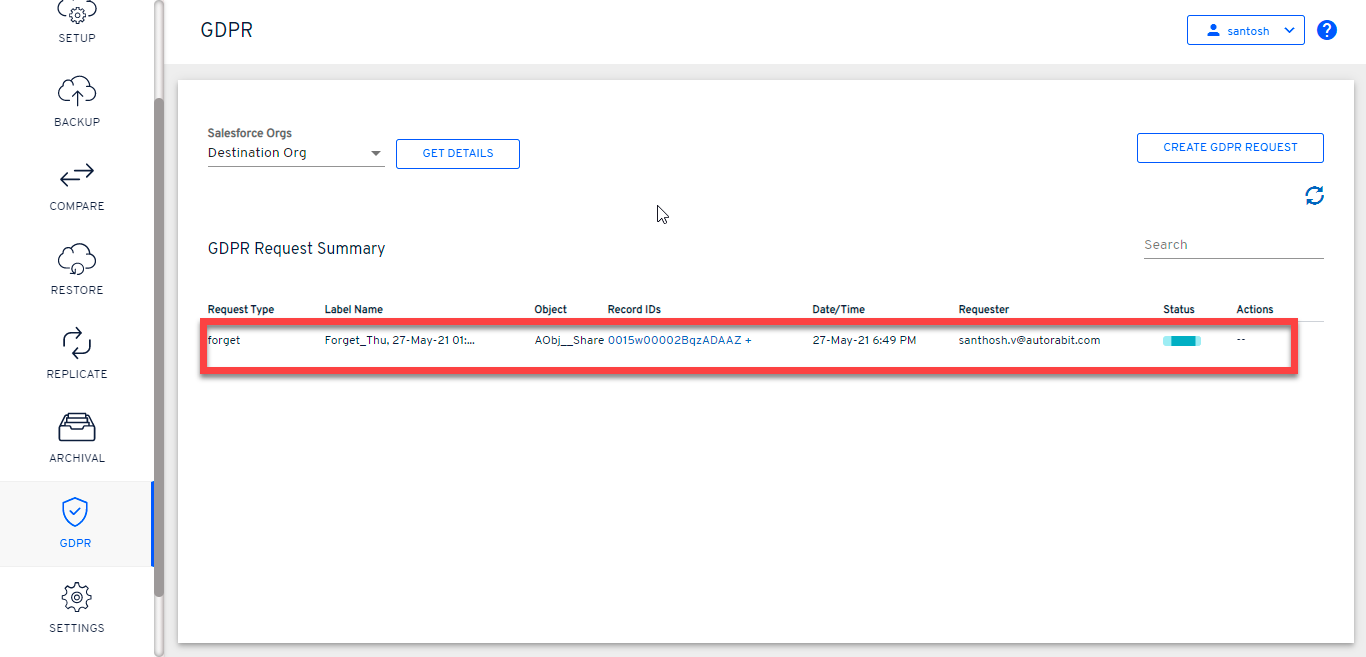1366x657 pixels.
Task: Click the Date/Time column header
Action: pyautogui.click(x=838, y=309)
